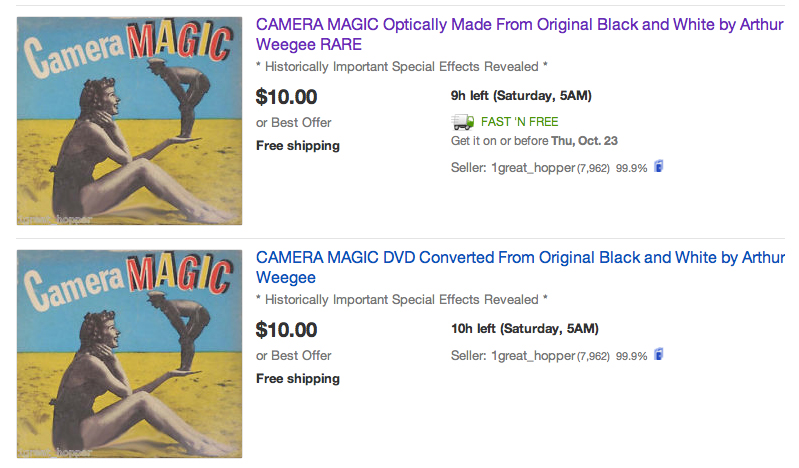
Task: Open the Camera Magic 'Optically Made' RARE listing title
Action: pos(520,34)
